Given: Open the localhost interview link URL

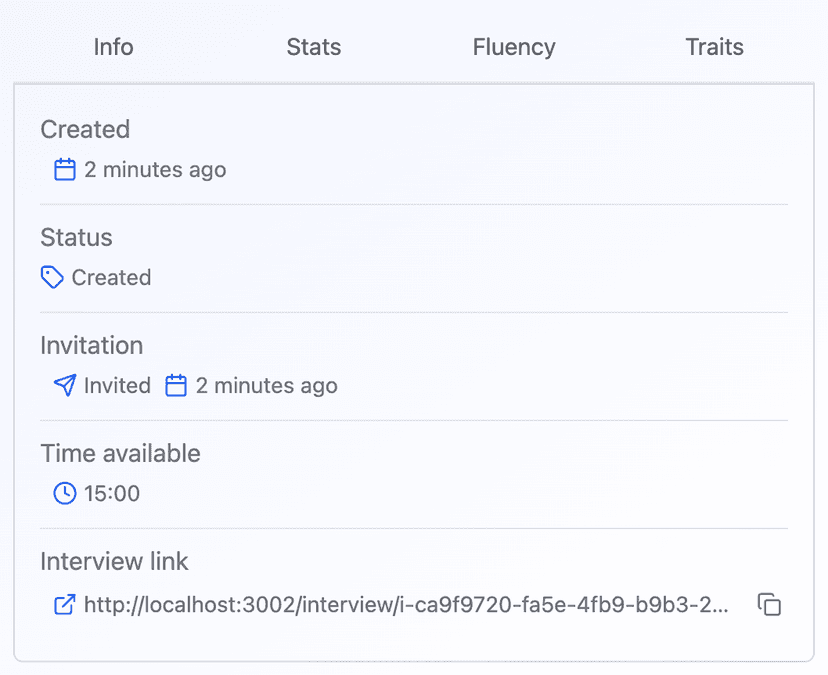Looking at the screenshot, I should pyautogui.click(x=406, y=604).
